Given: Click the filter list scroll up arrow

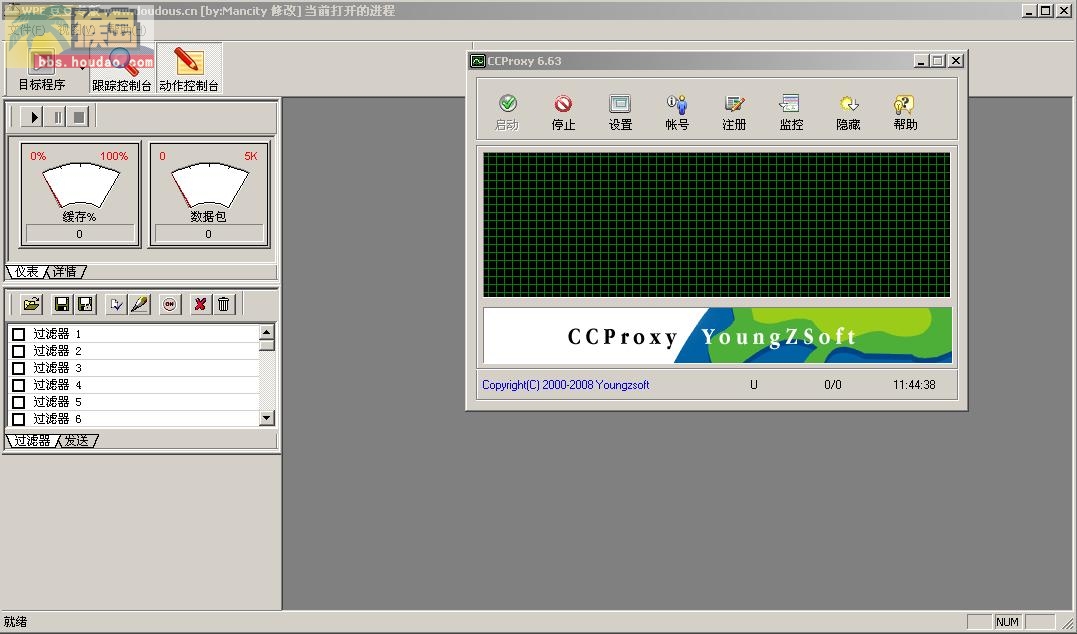Looking at the screenshot, I should tap(267, 332).
